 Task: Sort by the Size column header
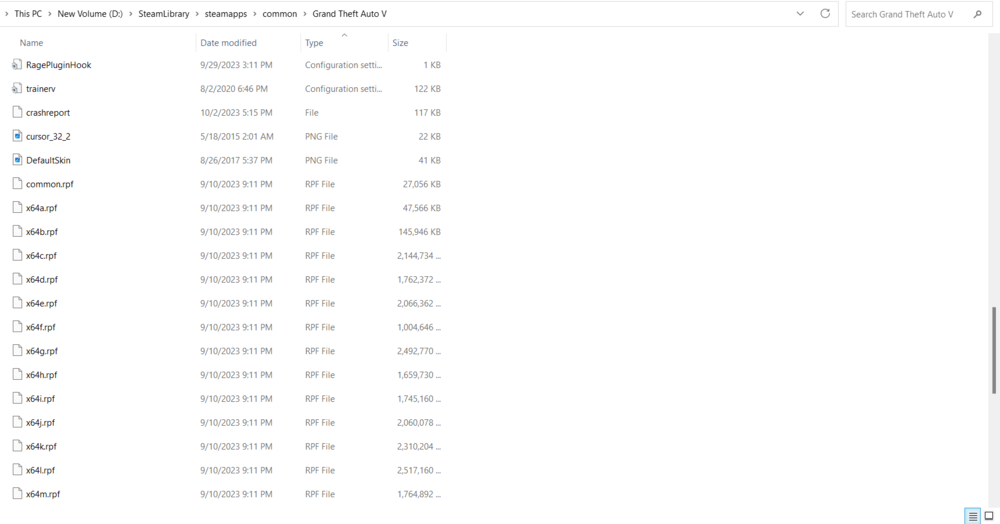pyautogui.click(x=400, y=43)
